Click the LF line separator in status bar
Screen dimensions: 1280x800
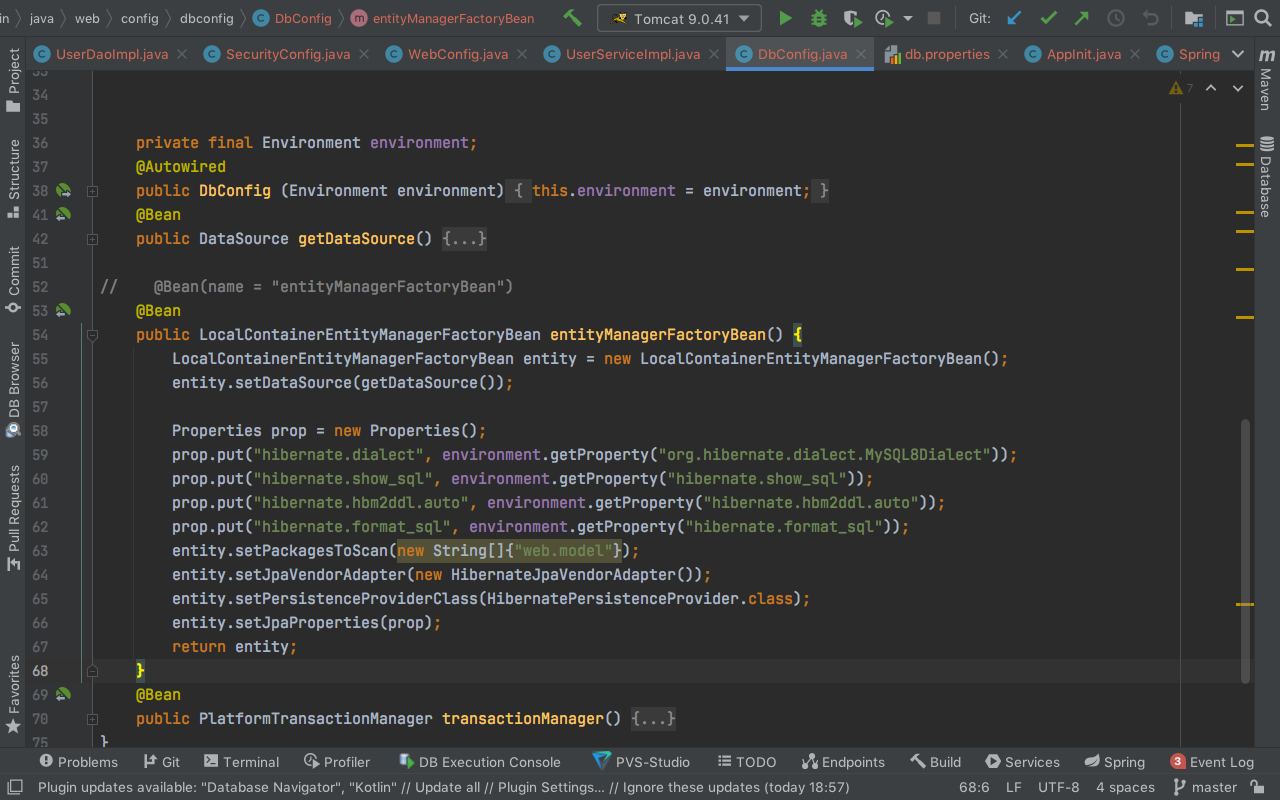[1013, 787]
